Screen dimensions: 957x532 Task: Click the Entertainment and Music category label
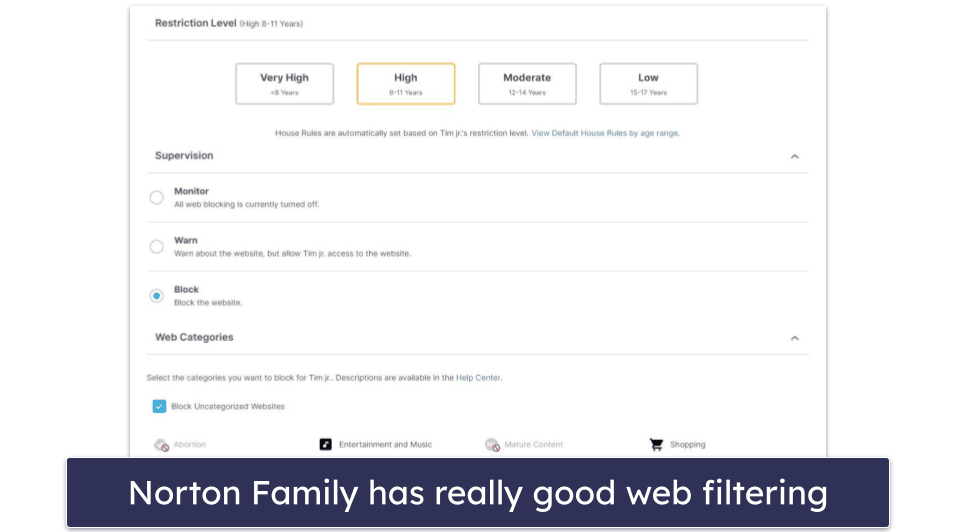pos(385,445)
